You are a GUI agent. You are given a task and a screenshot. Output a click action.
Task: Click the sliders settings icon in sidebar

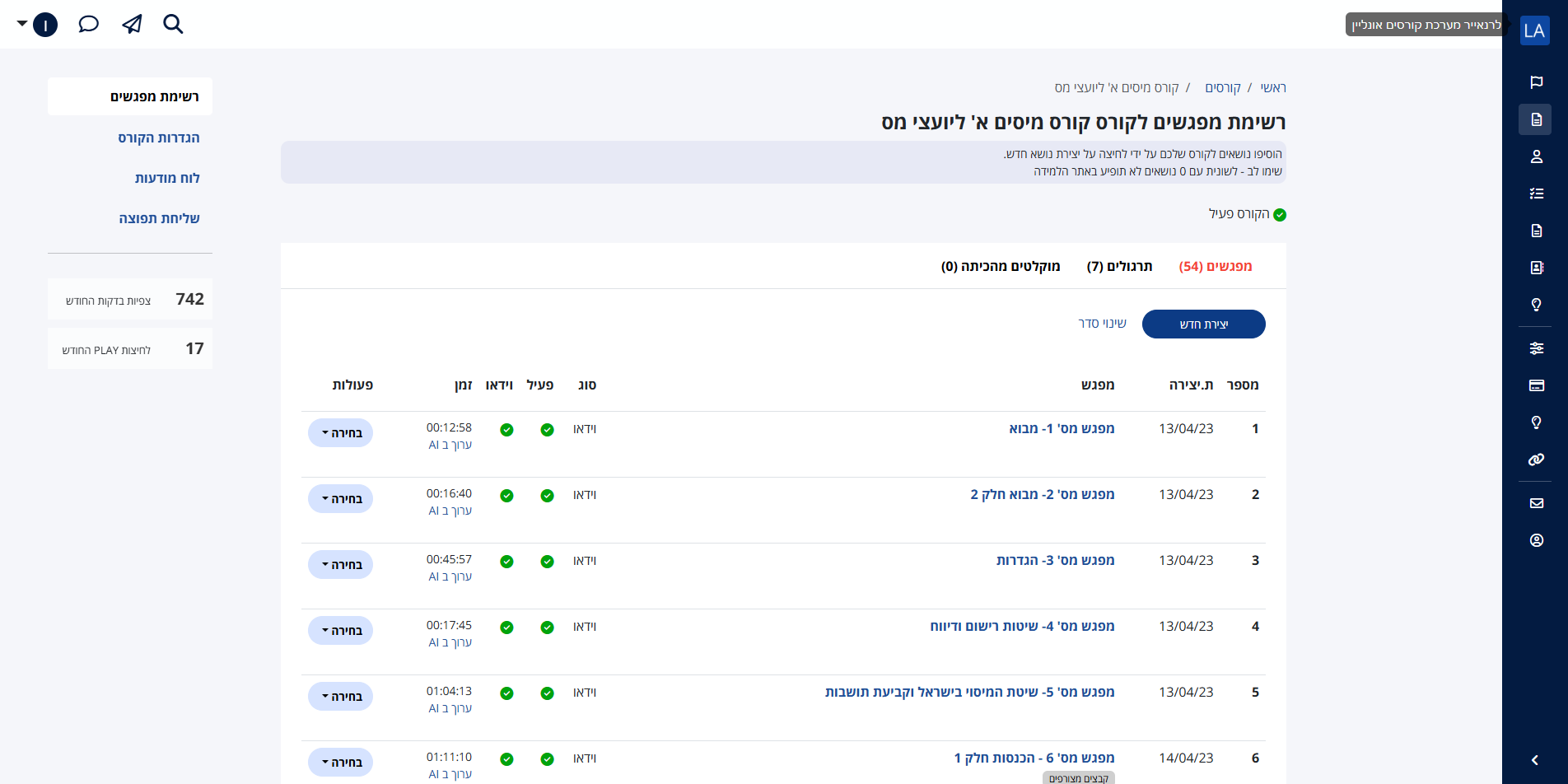pos(1536,348)
